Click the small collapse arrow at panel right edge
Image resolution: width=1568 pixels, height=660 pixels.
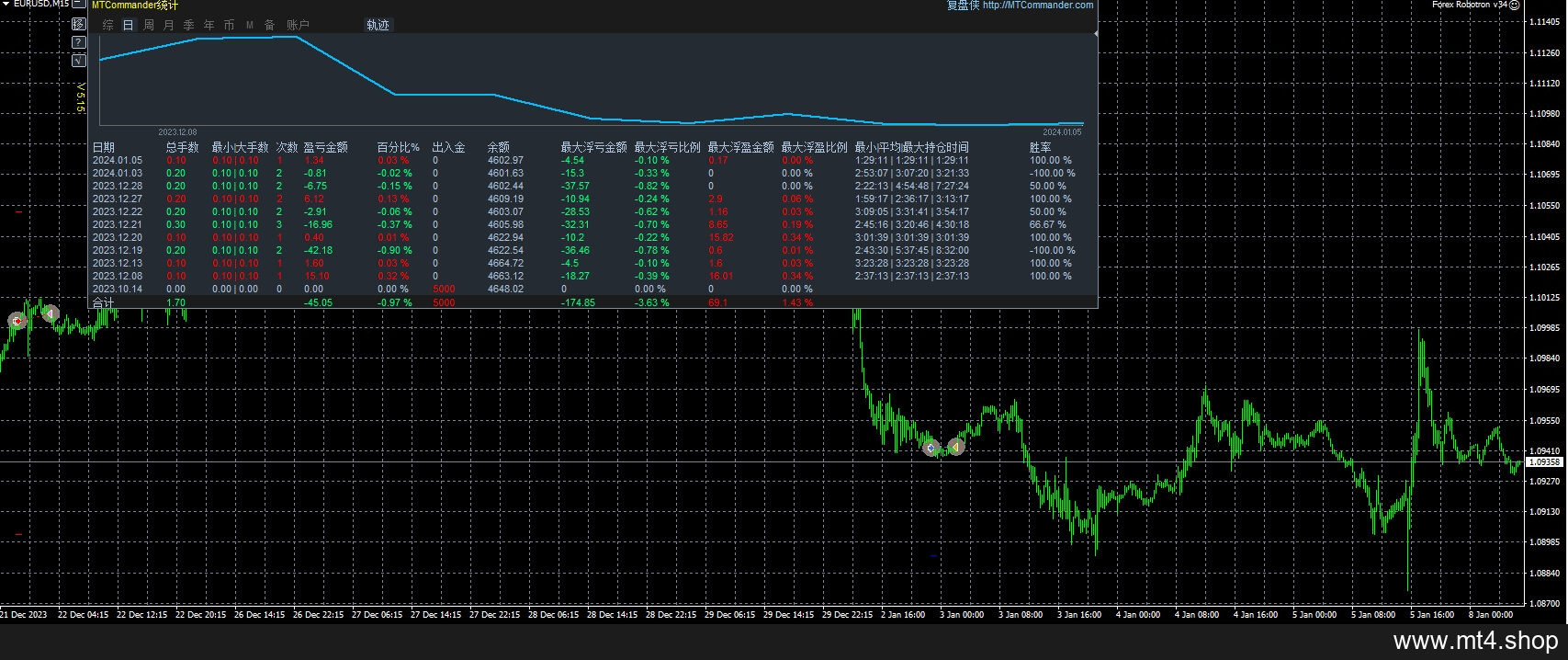click(x=1096, y=33)
